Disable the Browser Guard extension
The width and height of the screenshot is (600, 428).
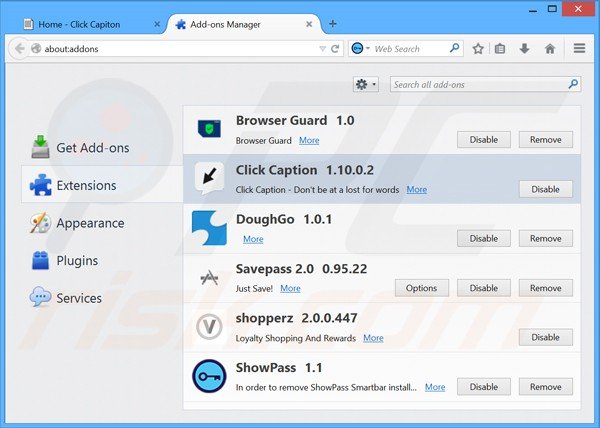point(484,140)
